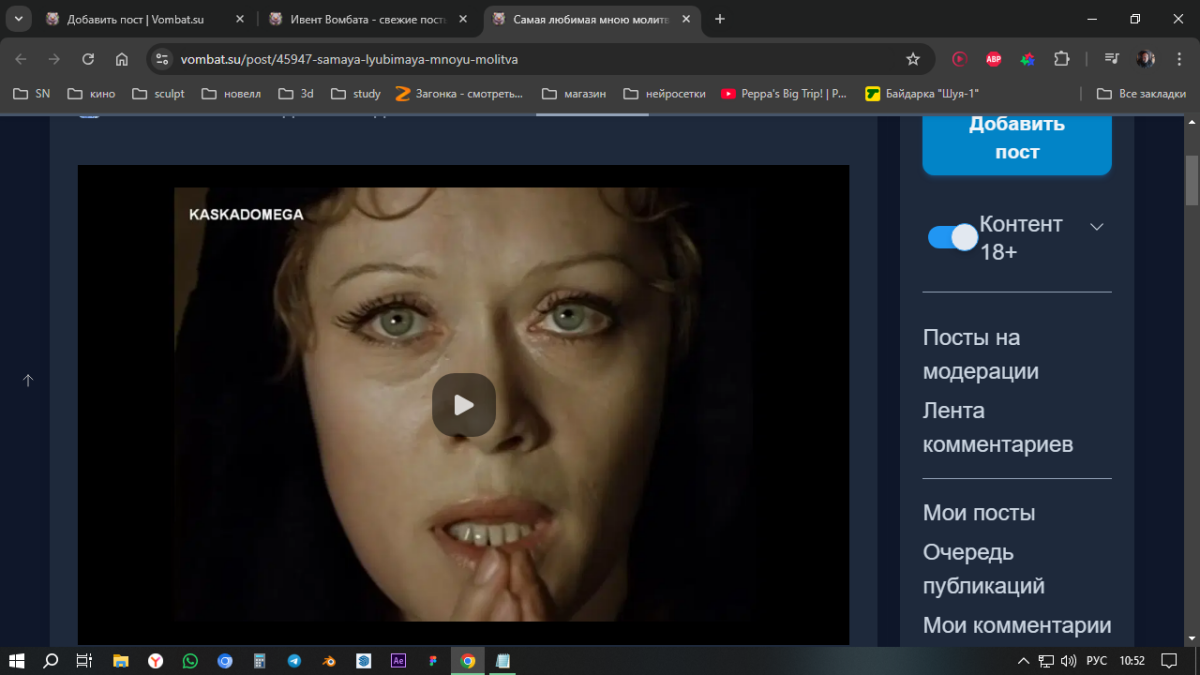
Task: Go to Мои посты
Action: (x=979, y=513)
